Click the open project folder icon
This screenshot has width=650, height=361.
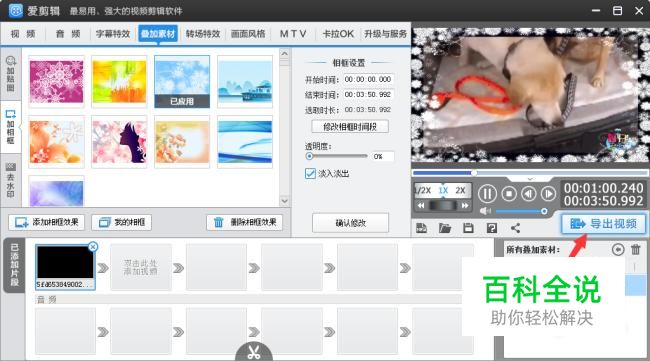coord(445,228)
